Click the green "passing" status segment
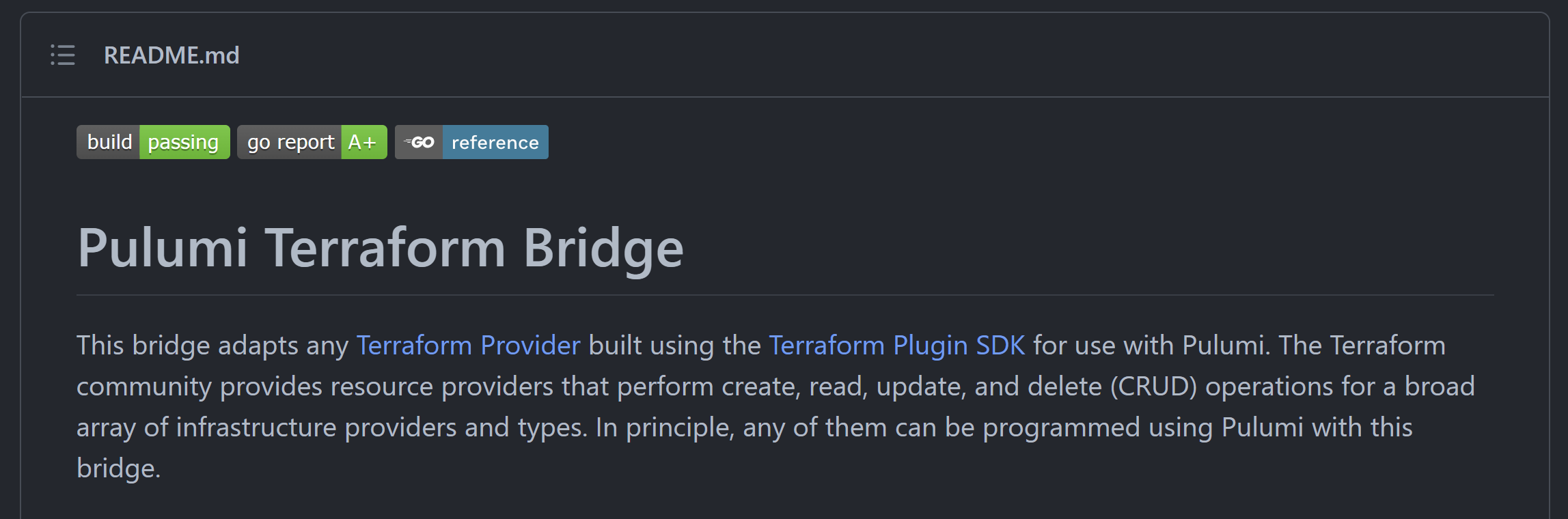Screen dimensions: 1568x519 click(183, 142)
